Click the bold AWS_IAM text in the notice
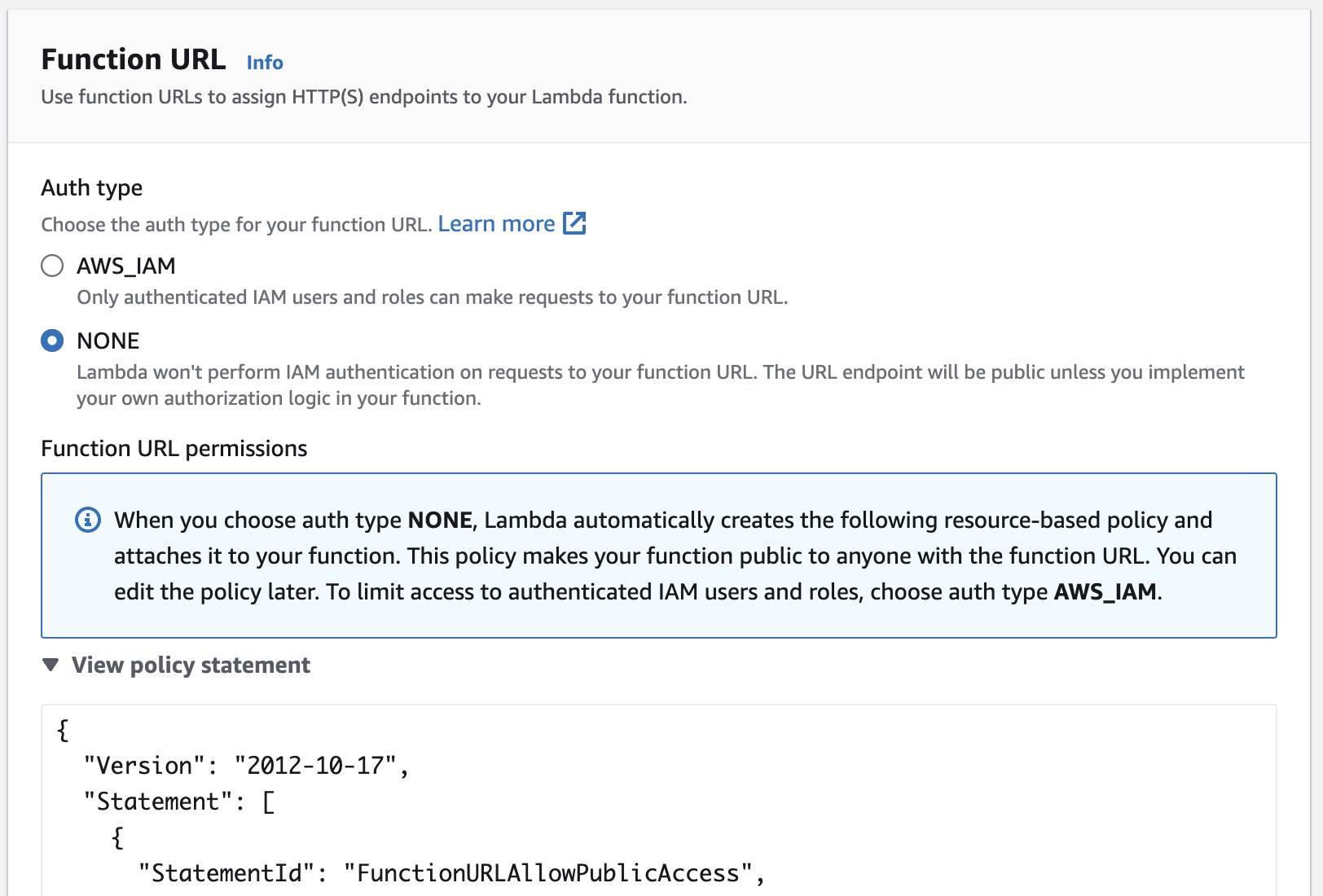The width and height of the screenshot is (1323, 896). tap(1105, 591)
